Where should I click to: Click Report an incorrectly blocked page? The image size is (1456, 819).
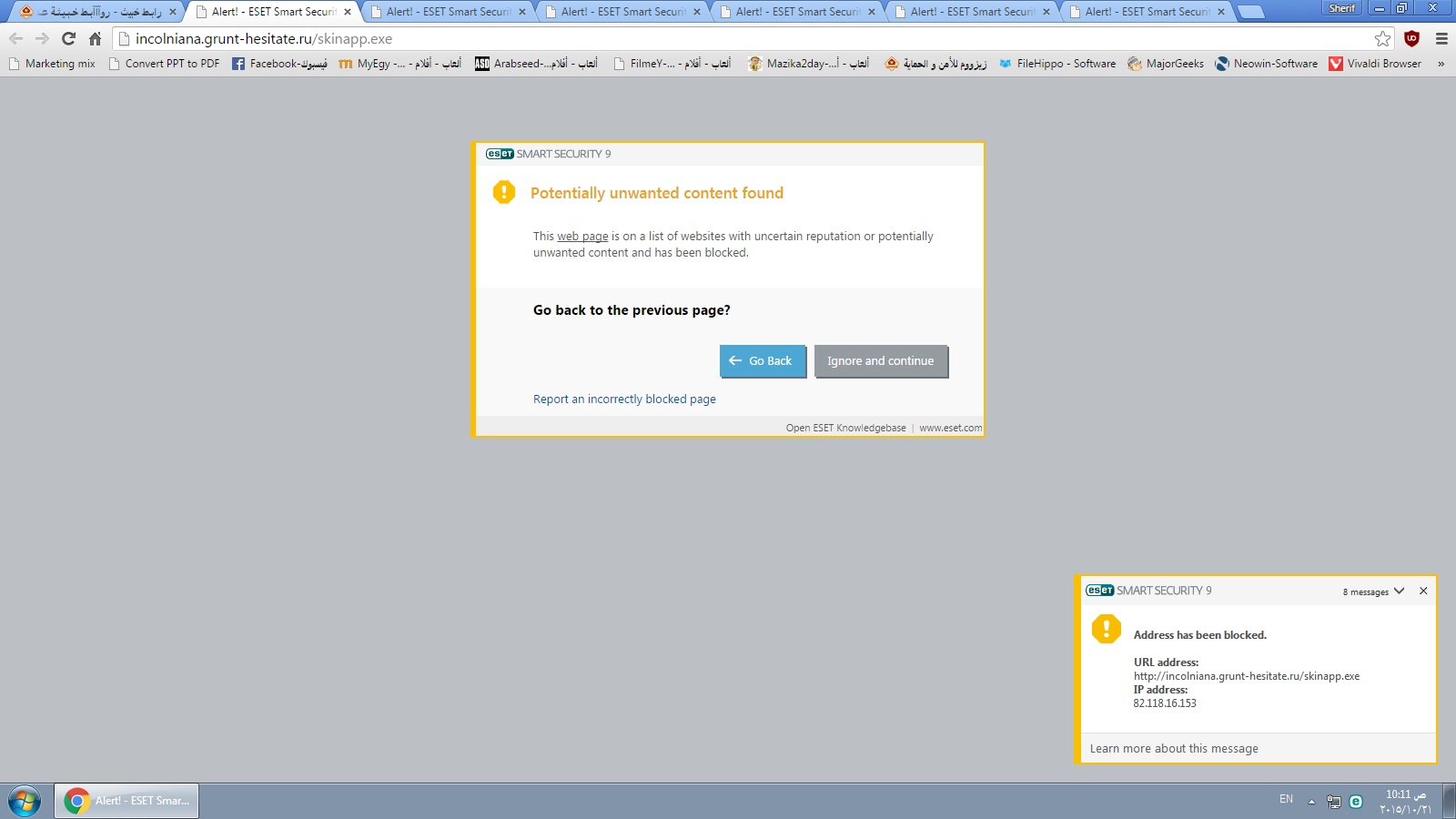pos(624,399)
